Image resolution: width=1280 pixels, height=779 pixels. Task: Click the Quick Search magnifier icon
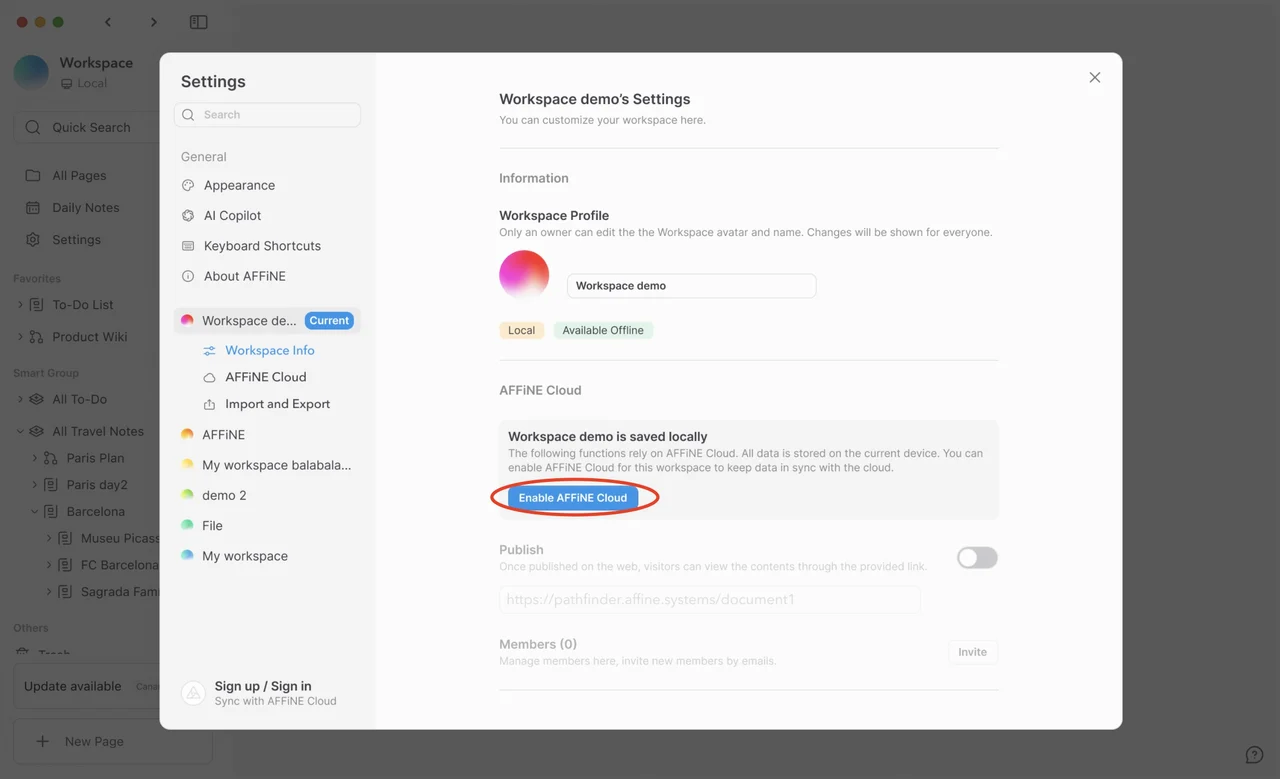[x=33, y=127]
